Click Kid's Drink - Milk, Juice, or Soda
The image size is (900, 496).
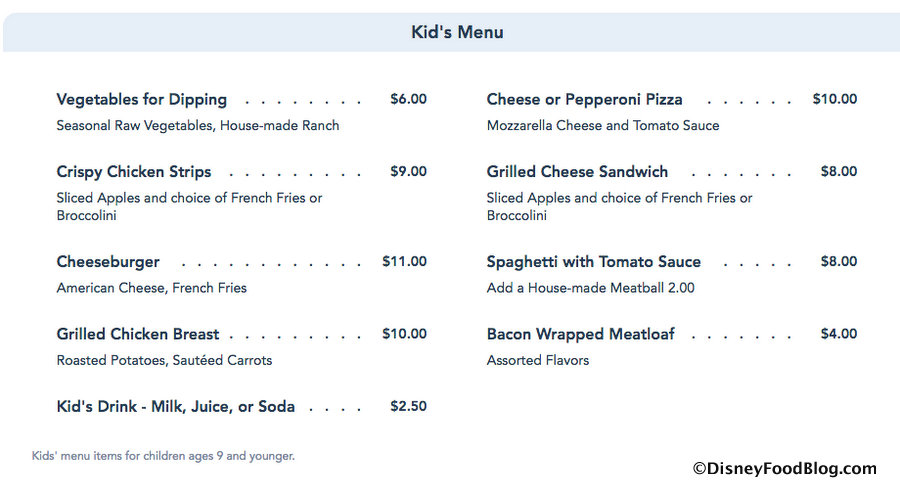click(175, 406)
